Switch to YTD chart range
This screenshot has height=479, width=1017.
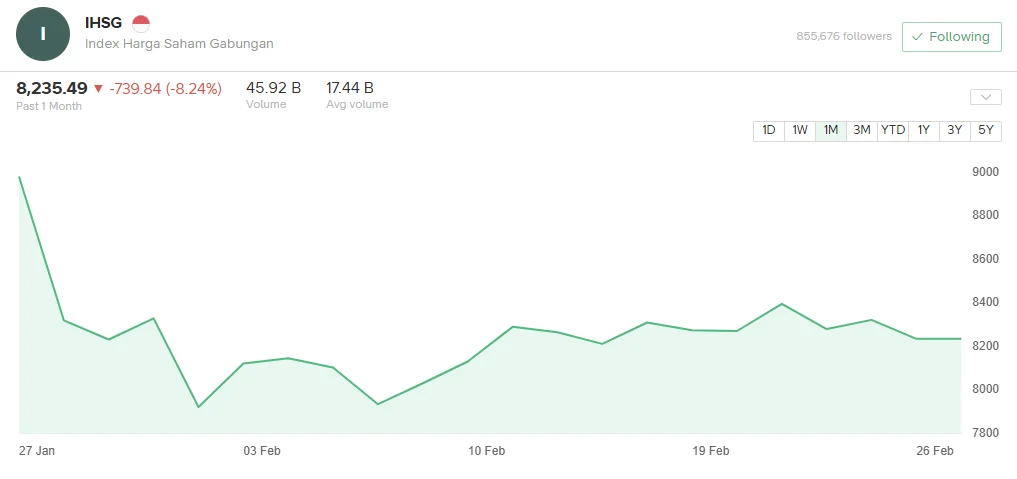click(x=893, y=130)
